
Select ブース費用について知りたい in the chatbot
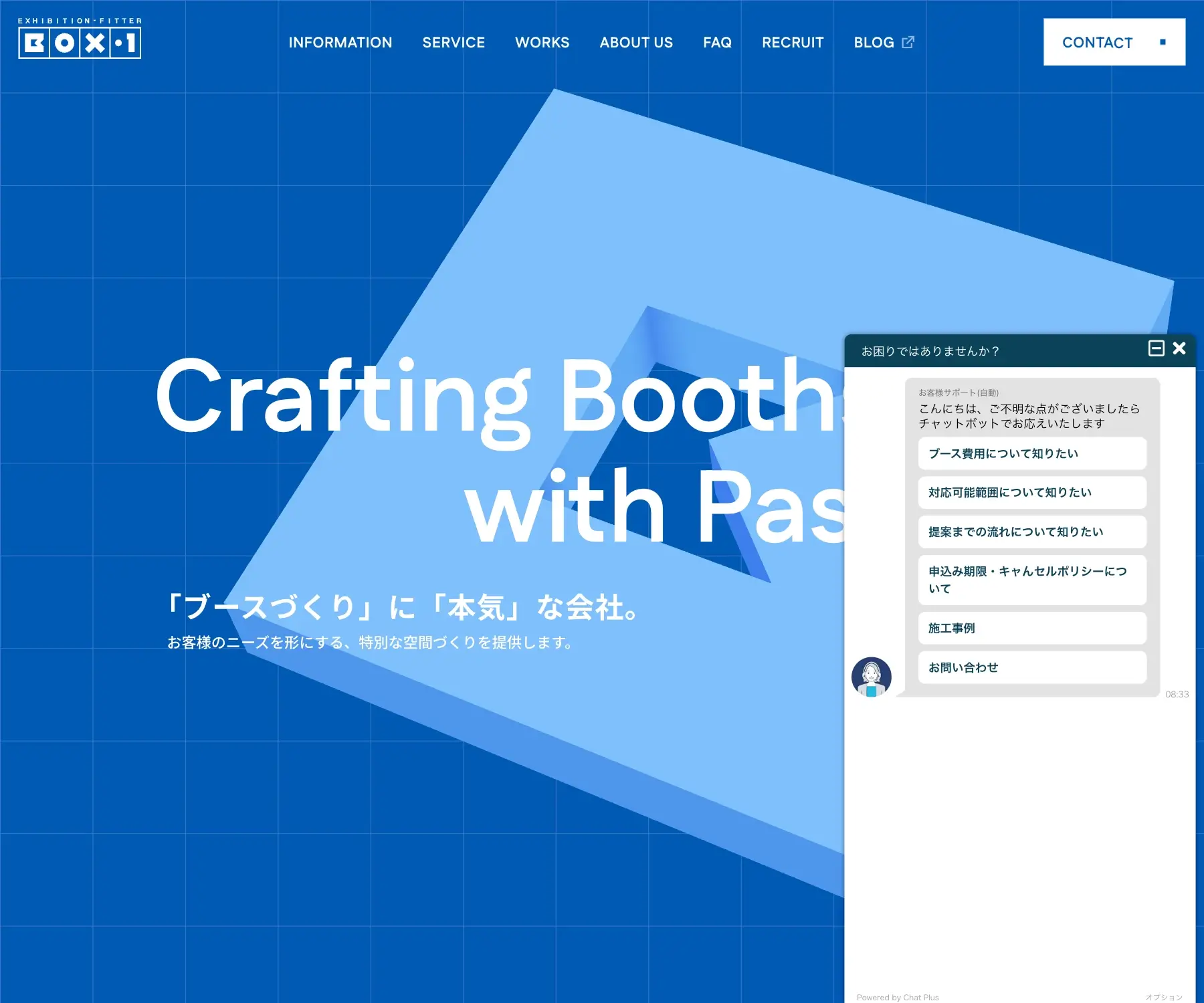pos(1032,453)
